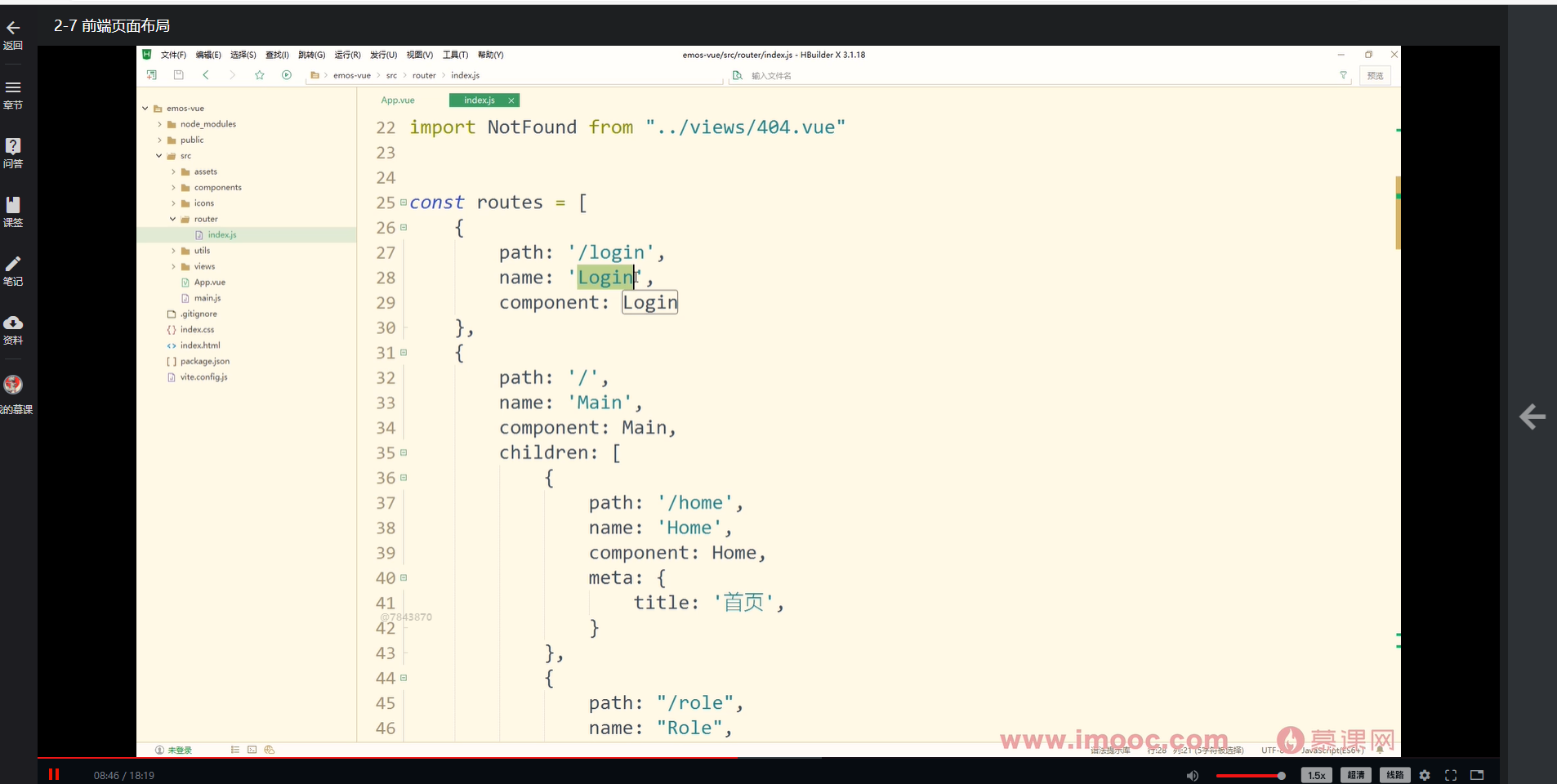The height and width of the screenshot is (784, 1557).
Task: Select main.js in the project tree
Action: coord(207,298)
